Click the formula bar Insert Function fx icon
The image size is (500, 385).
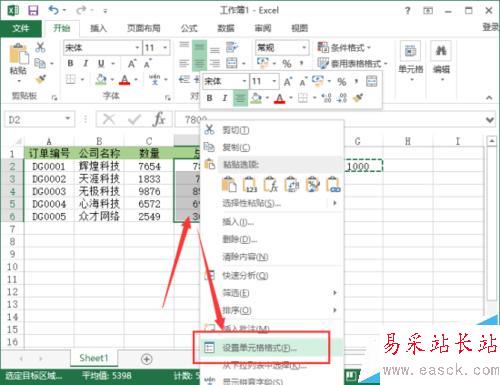coord(159,119)
